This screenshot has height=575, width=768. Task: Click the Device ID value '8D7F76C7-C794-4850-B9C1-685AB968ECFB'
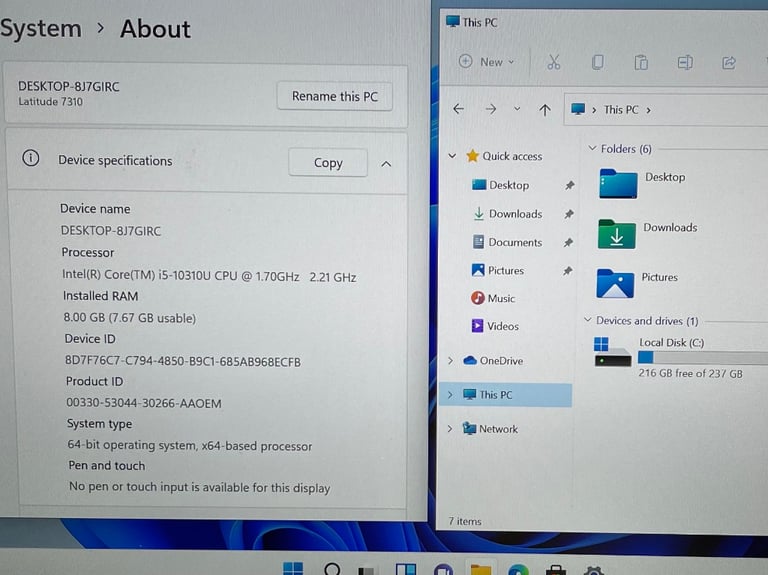pos(183,361)
